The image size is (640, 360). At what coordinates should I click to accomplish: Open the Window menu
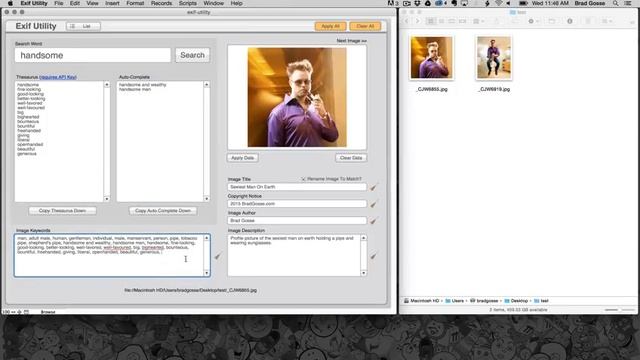[213, 3]
